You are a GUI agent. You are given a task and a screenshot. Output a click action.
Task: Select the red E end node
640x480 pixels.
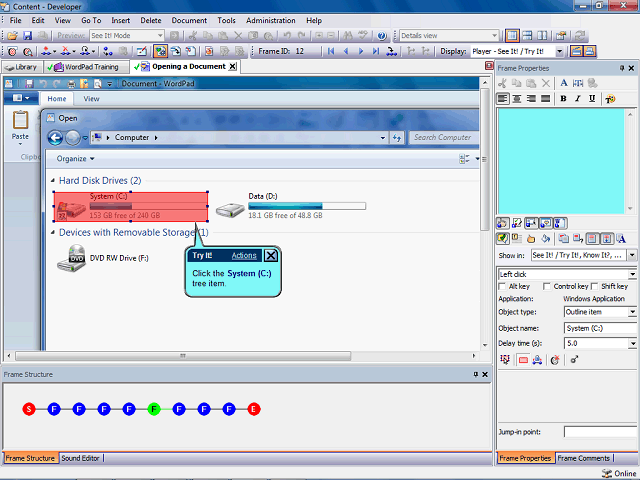click(x=254, y=409)
